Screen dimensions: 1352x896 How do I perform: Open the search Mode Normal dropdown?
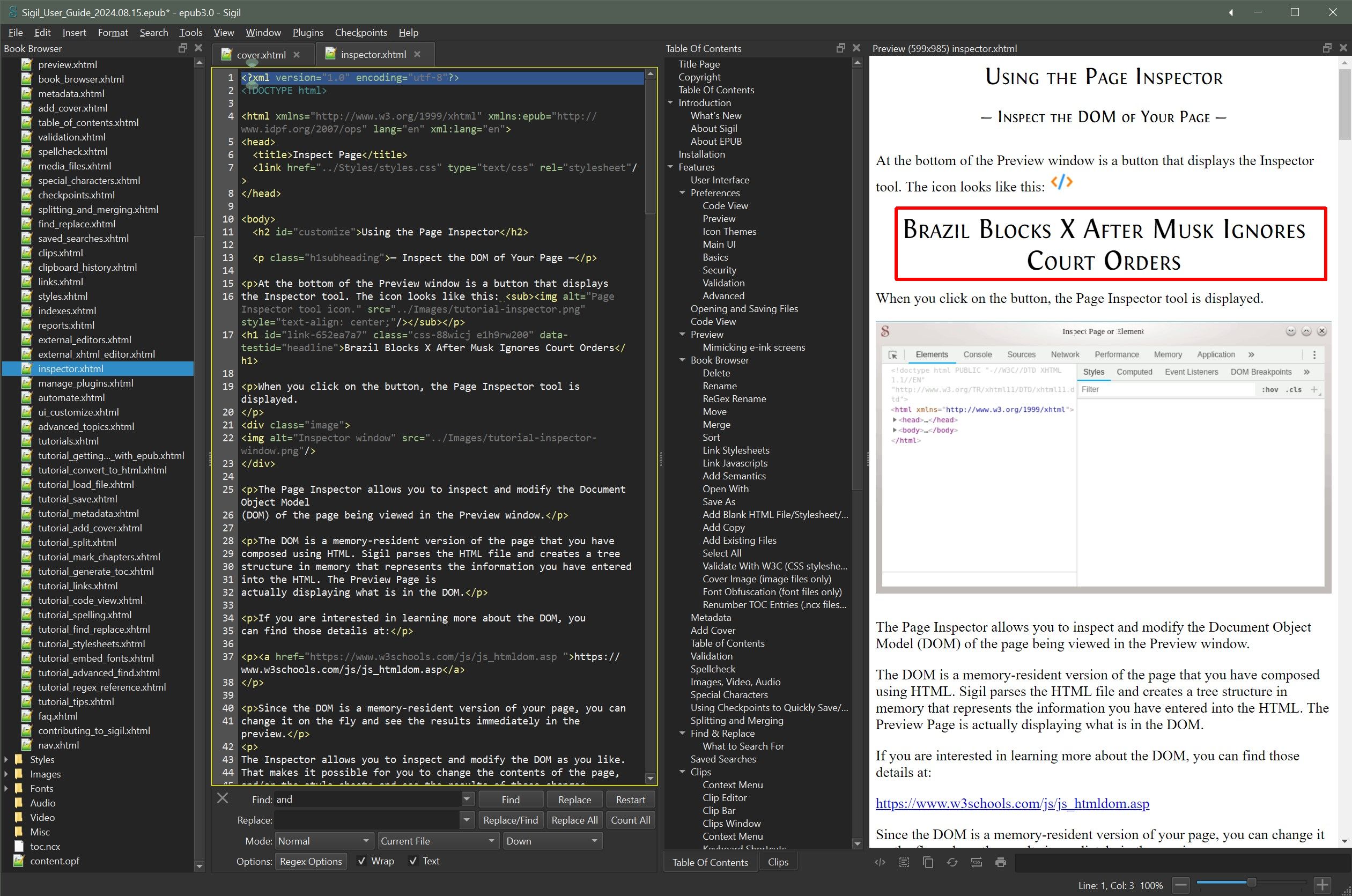pyautogui.click(x=324, y=841)
